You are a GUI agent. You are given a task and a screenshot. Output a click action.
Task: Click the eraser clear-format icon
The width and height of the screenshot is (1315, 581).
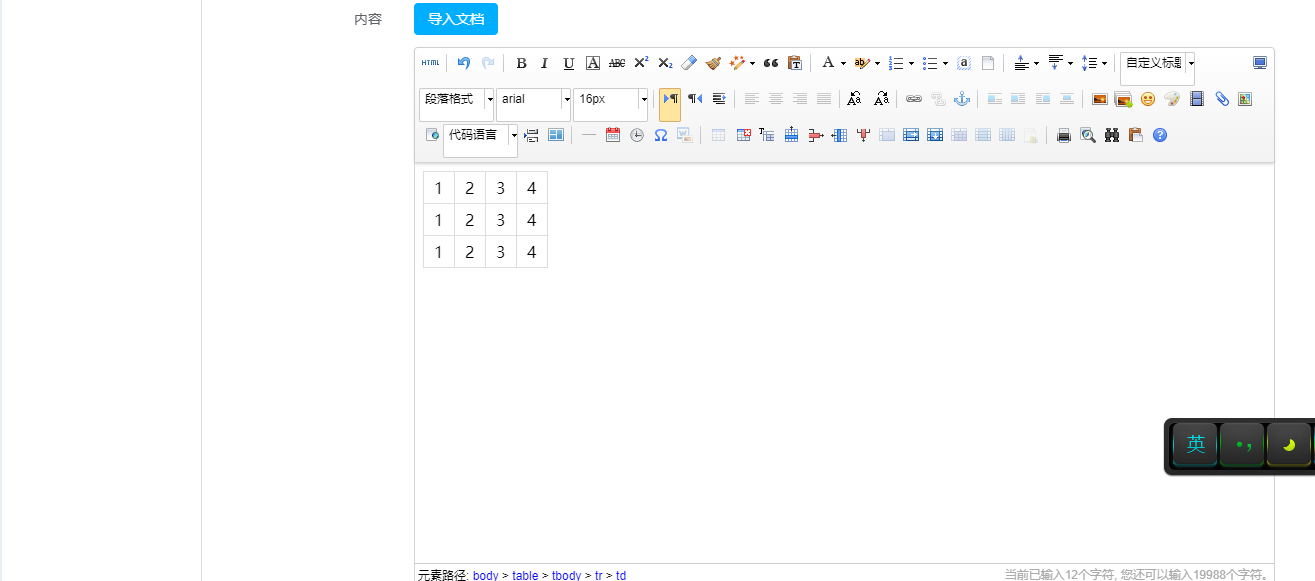click(x=689, y=63)
